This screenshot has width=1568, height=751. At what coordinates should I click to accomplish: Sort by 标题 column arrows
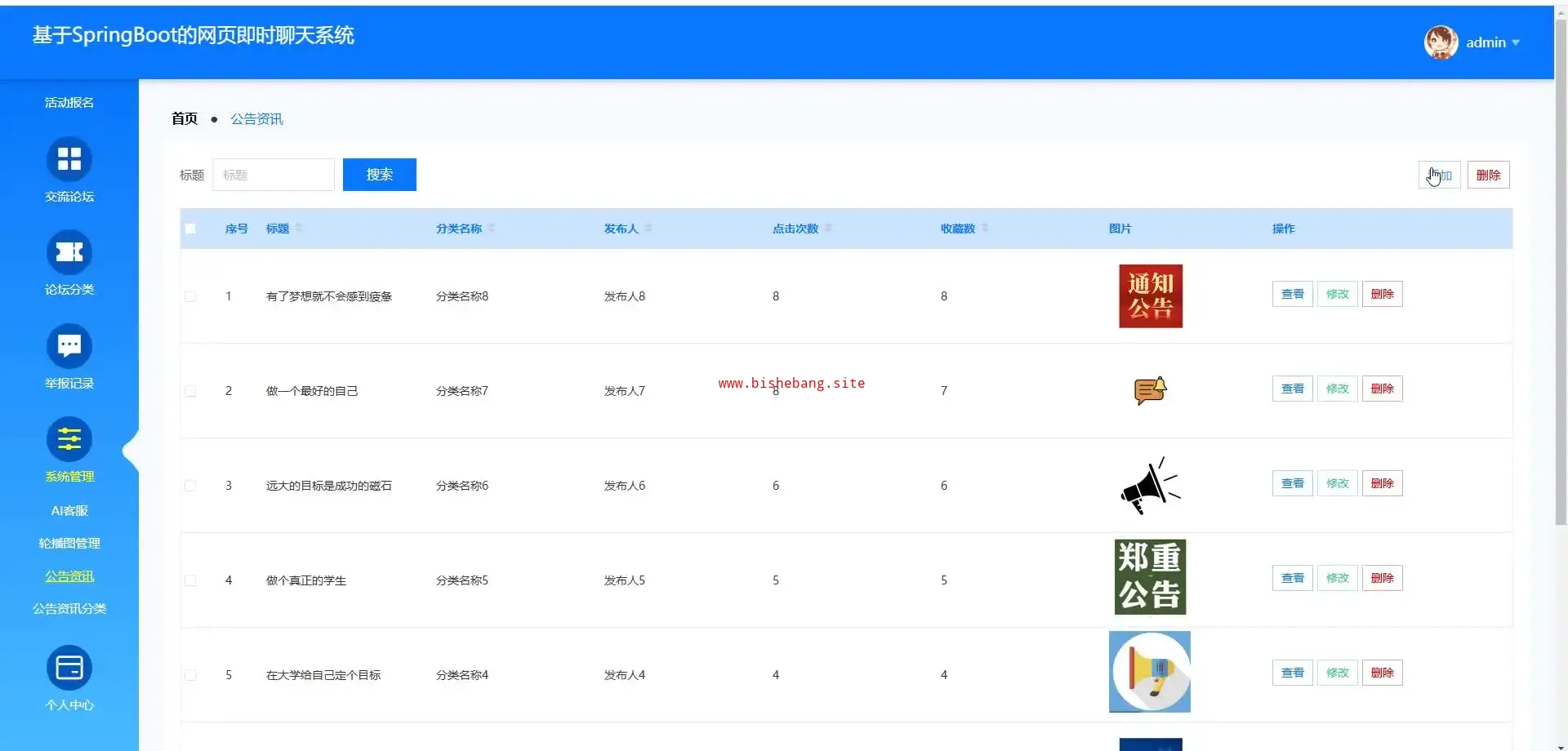click(x=299, y=229)
